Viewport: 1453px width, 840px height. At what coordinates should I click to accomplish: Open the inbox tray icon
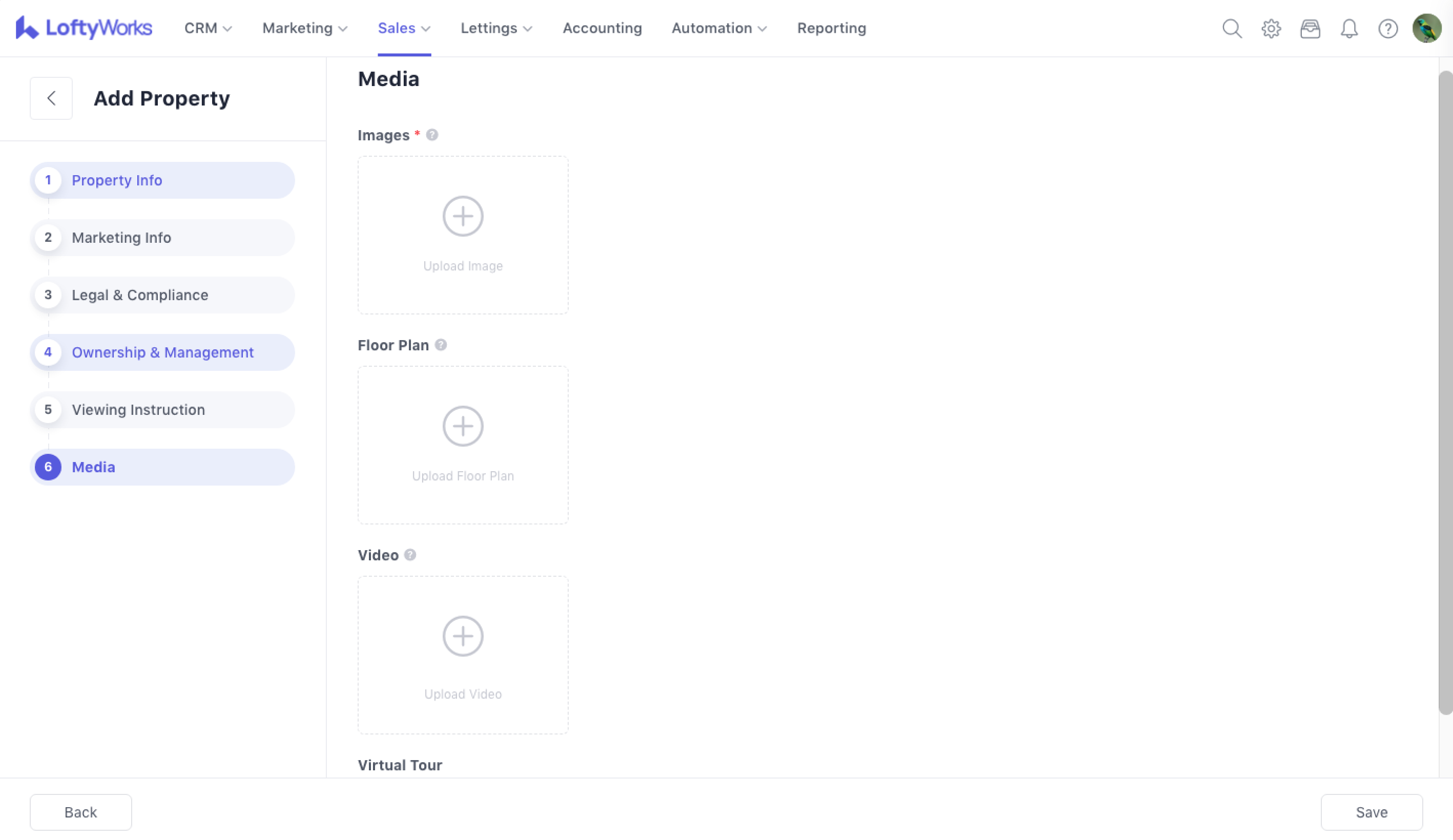tap(1310, 28)
